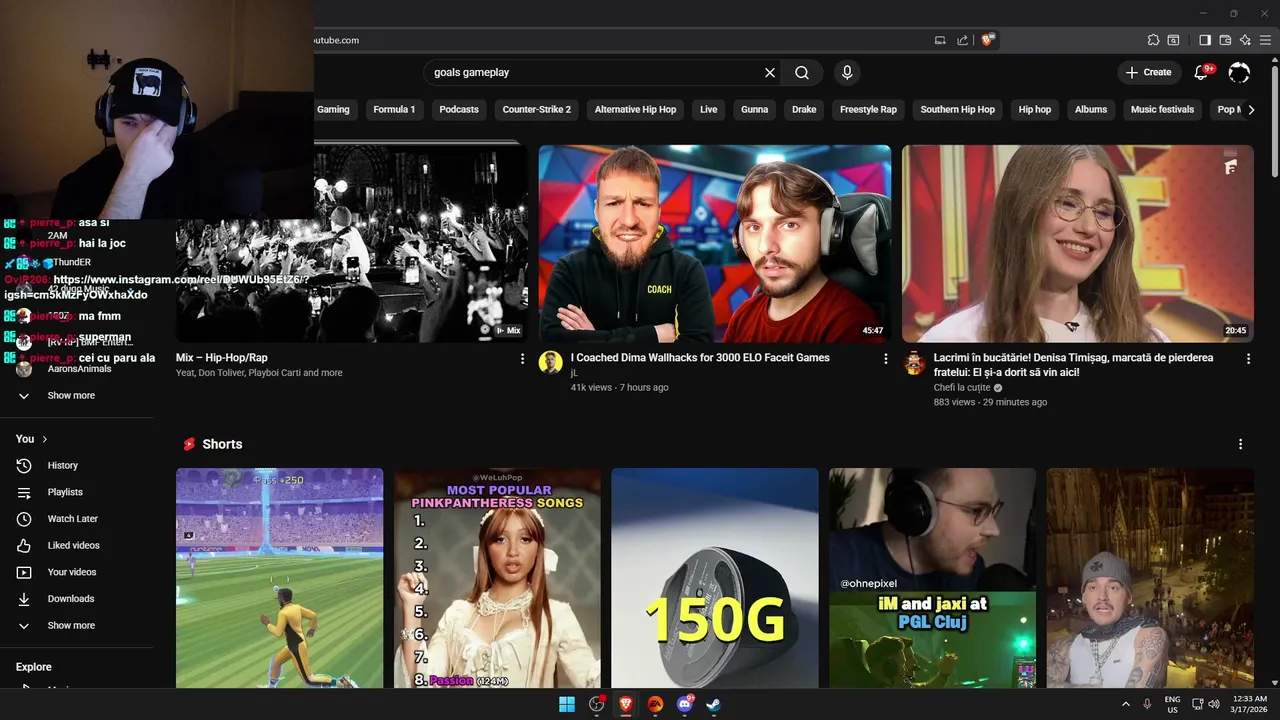Open options for Lacrimi în bucătărie video
Image resolution: width=1280 pixels, height=720 pixels.
(x=1248, y=358)
